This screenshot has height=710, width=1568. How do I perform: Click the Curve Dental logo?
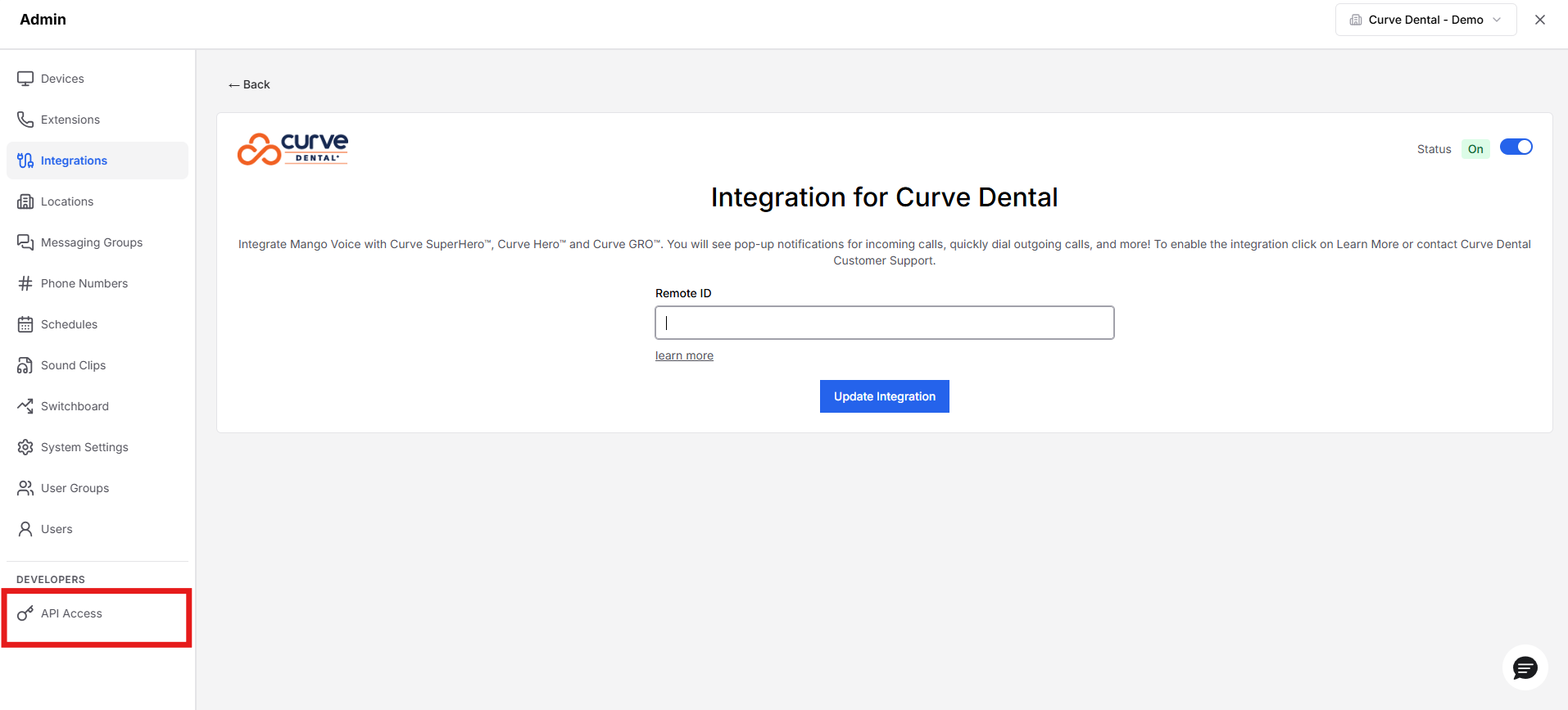tap(292, 149)
